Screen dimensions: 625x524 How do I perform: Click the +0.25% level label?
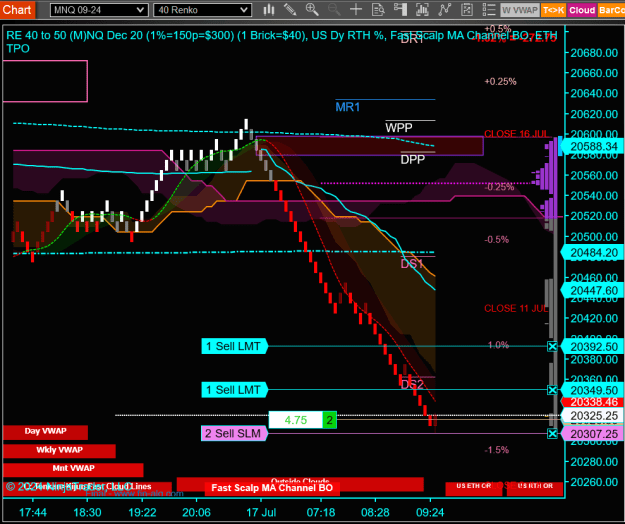[500, 82]
